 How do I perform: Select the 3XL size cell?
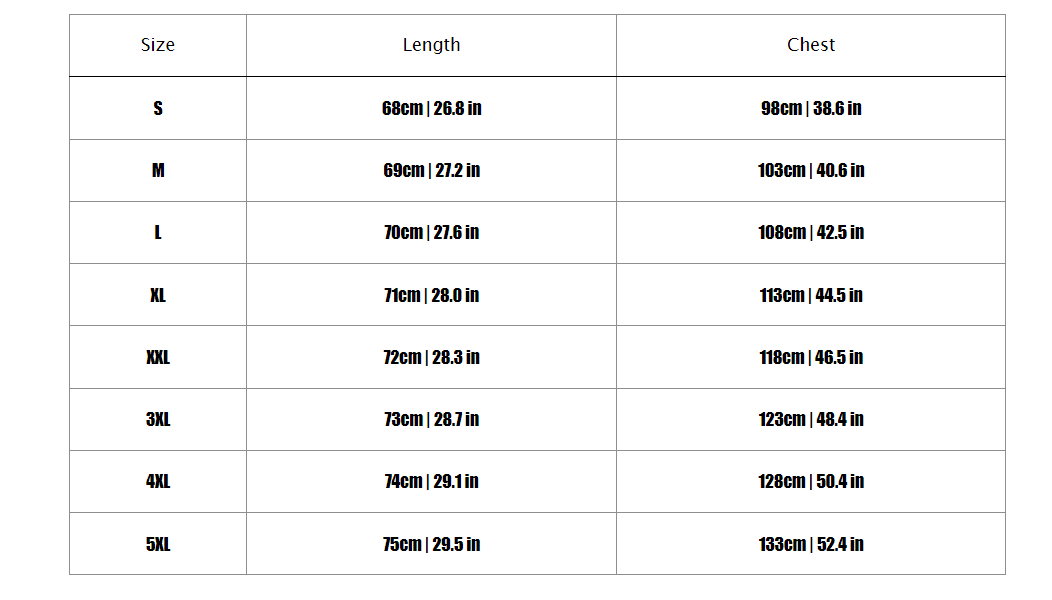pyautogui.click(x=158, y=419)
